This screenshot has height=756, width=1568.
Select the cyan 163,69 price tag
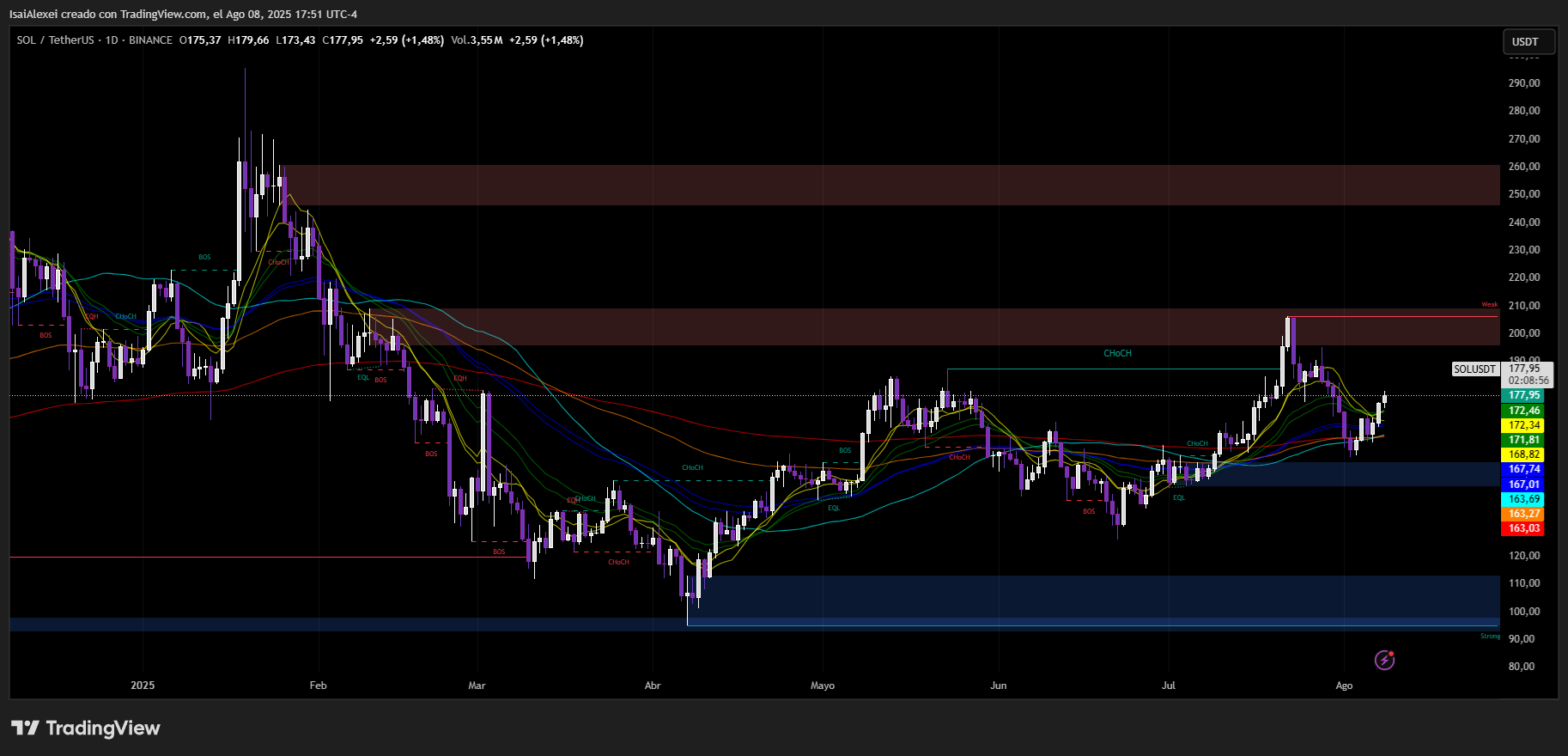tap(1524, 499)
